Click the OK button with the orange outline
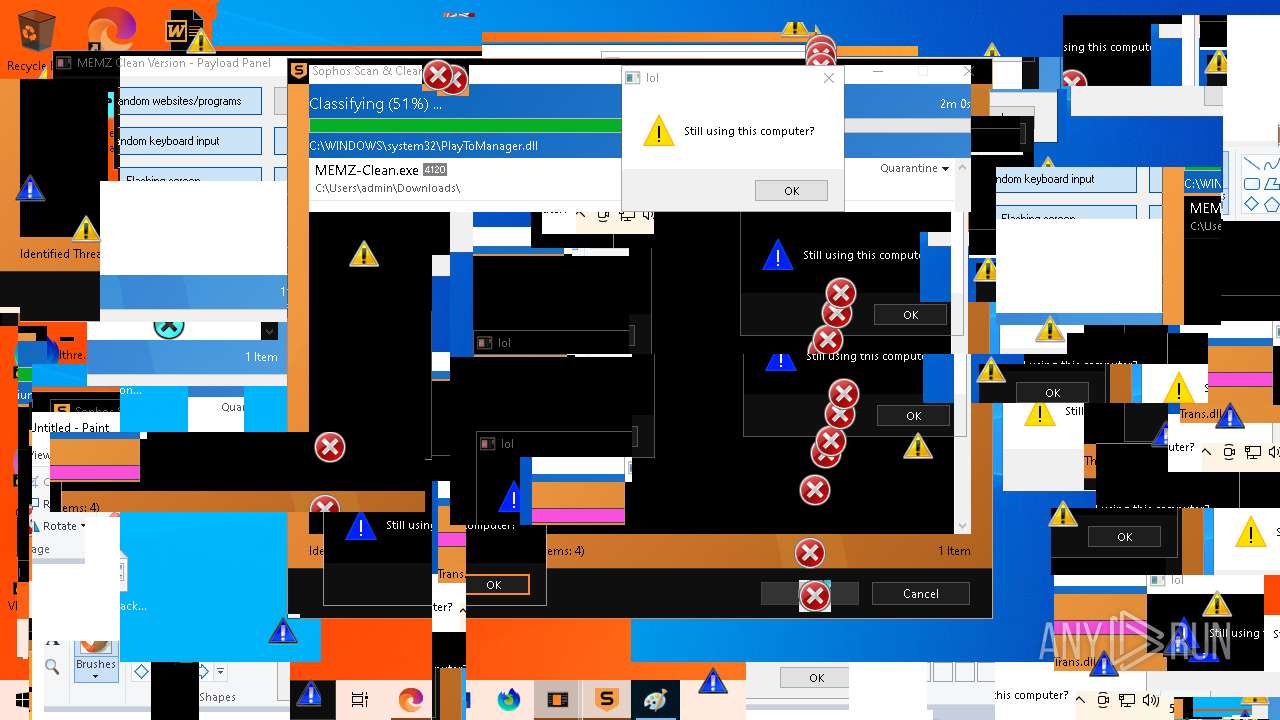This screenshot has width=1280, height=720. click(x=493, y=585)
